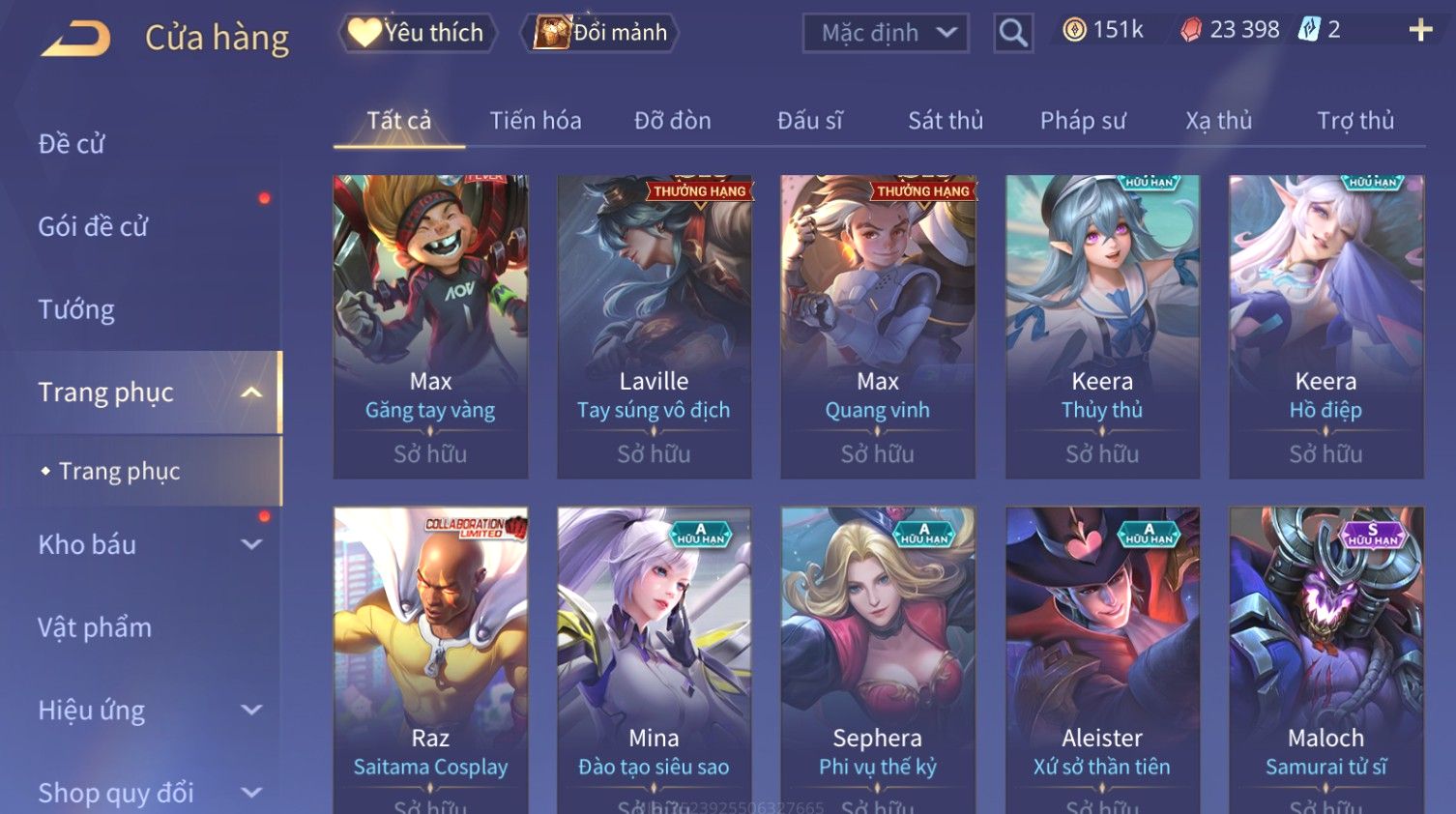Open the Mặc định sort dropdown
The width and height of the screenshot is (1456, 814).
pos(886,33)
